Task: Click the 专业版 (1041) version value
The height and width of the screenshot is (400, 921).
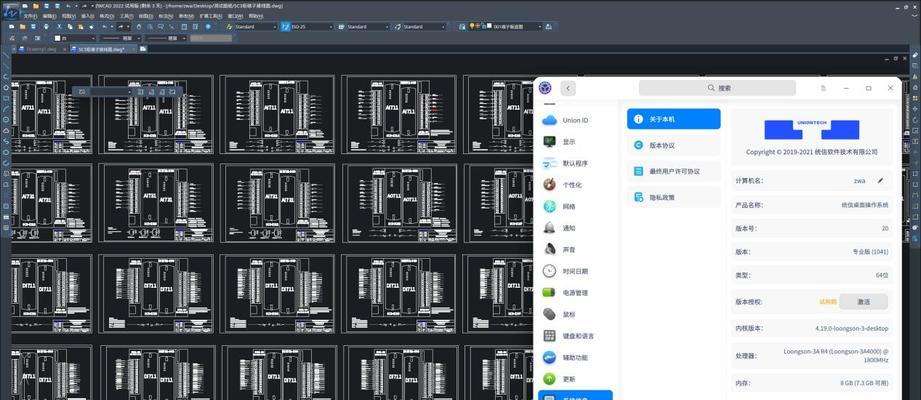Action: click(870, 251)
